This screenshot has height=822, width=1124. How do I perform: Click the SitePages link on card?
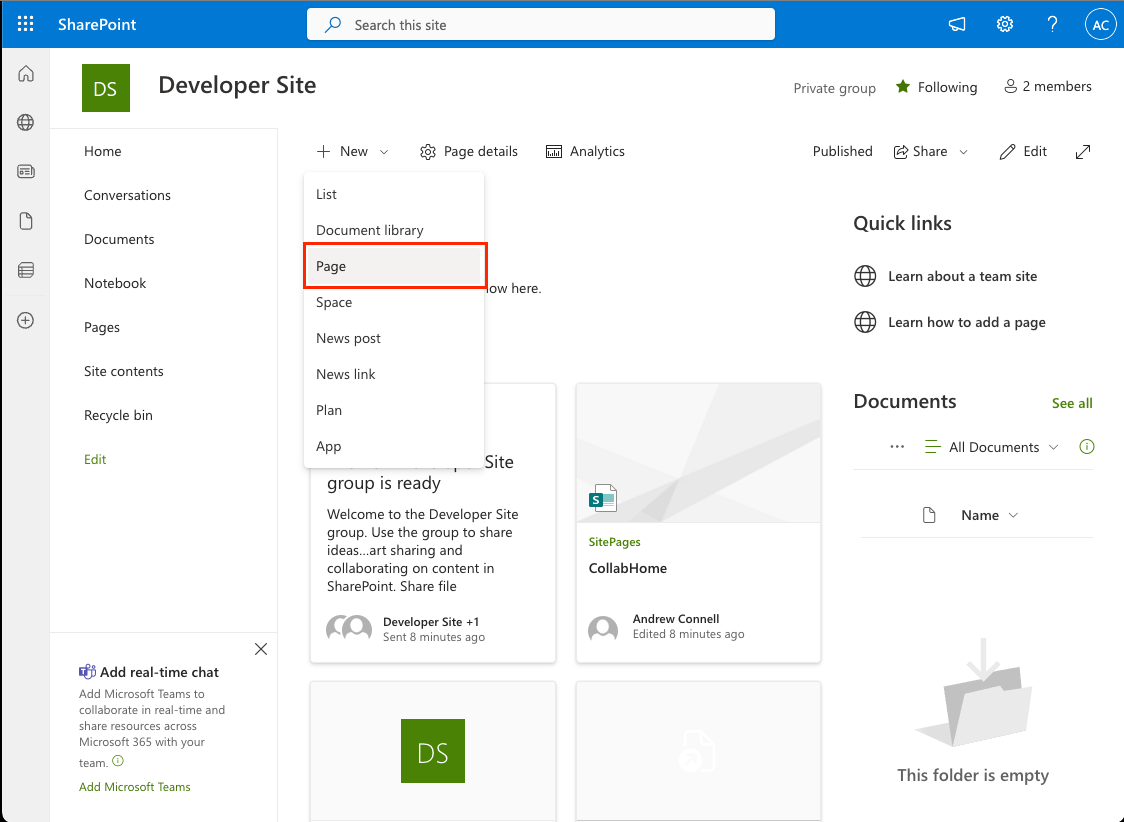614,542
